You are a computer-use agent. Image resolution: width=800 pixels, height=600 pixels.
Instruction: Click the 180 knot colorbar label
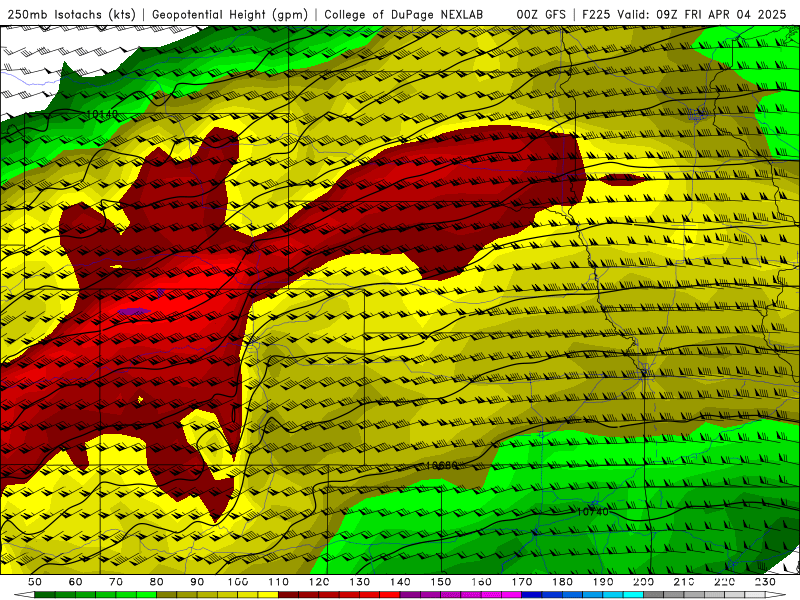(563, 582)
